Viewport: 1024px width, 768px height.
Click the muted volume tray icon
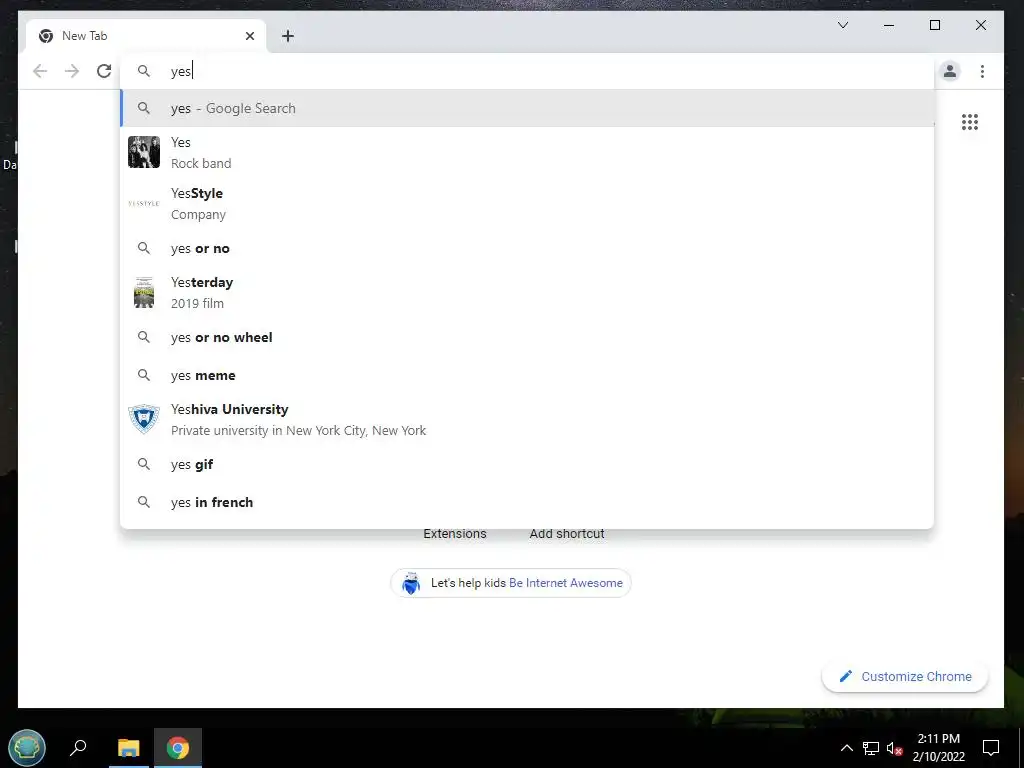pyautogui.click(x=895, y=748)
